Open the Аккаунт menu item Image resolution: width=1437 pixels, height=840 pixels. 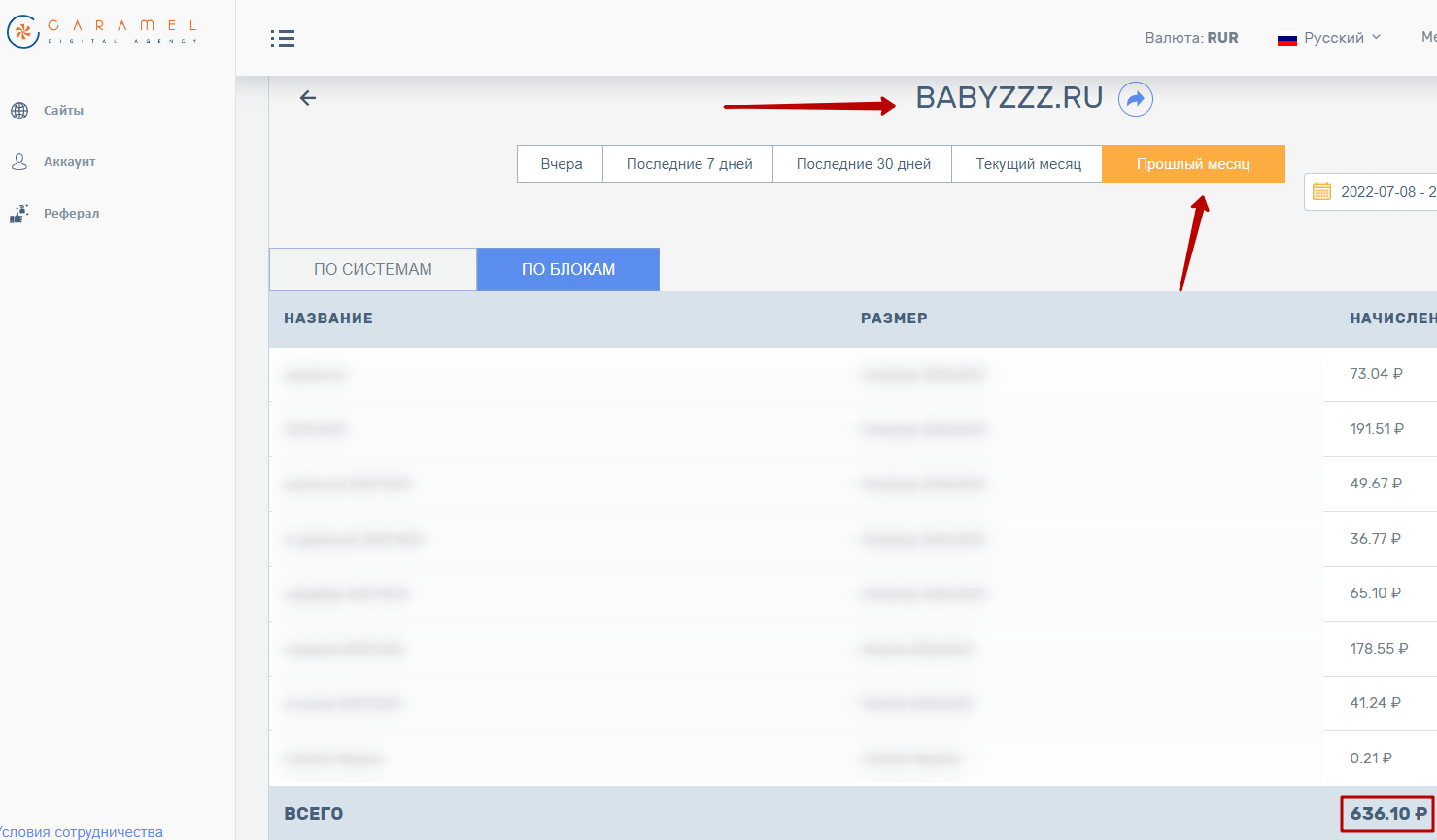pos(69,162)
